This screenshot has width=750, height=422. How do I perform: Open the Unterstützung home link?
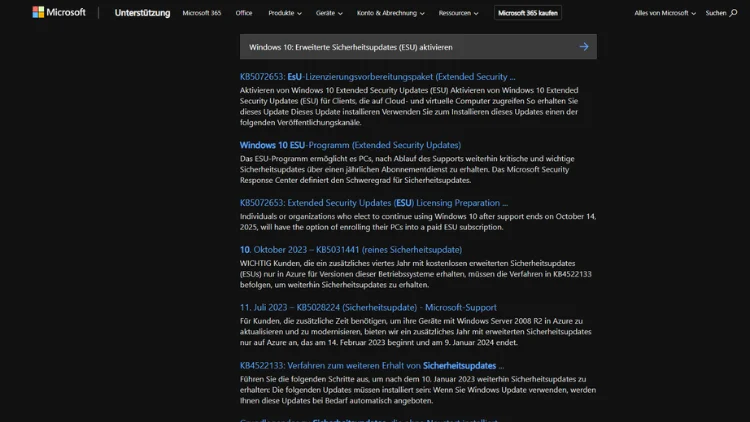[142, 13]
